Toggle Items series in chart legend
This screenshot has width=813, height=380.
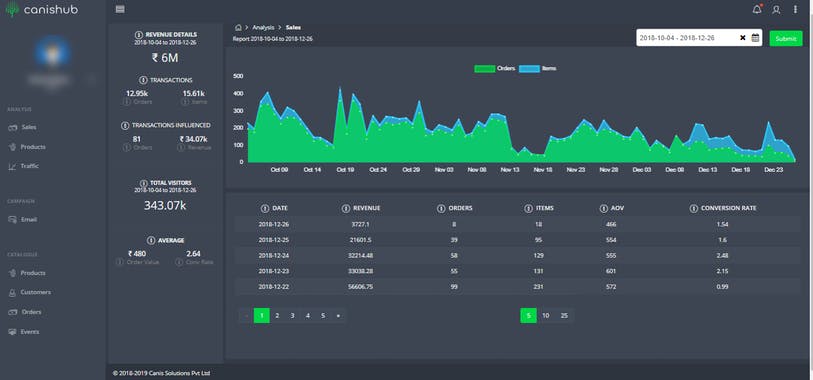538,68
